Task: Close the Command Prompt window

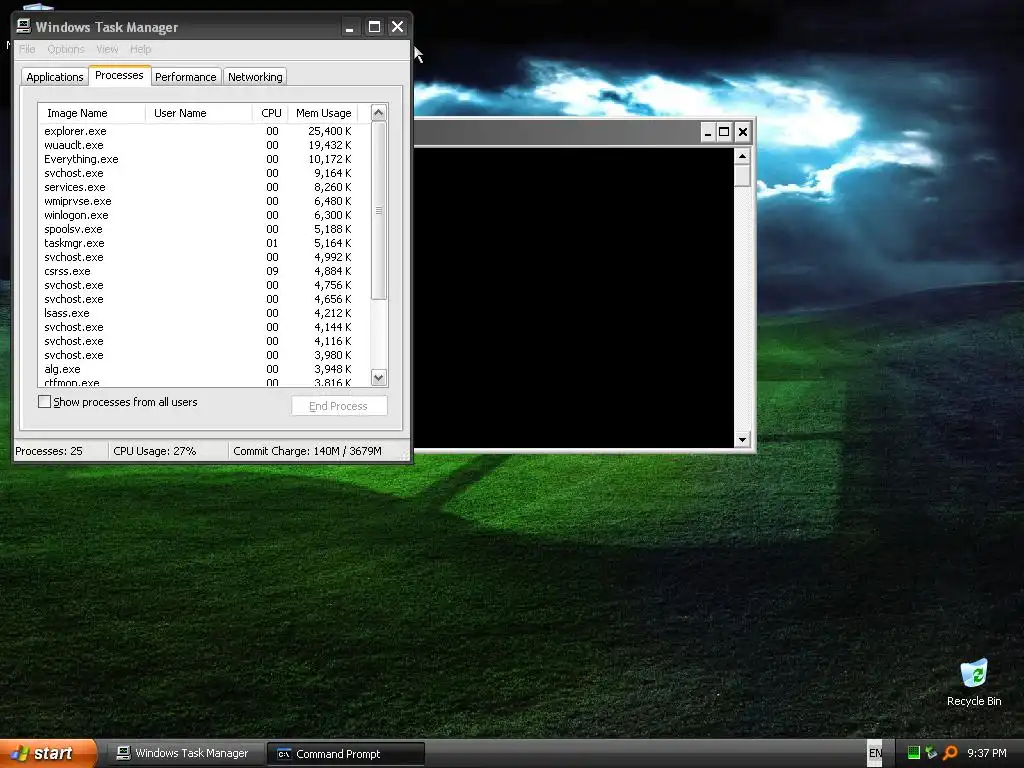Action: [743, 133]
